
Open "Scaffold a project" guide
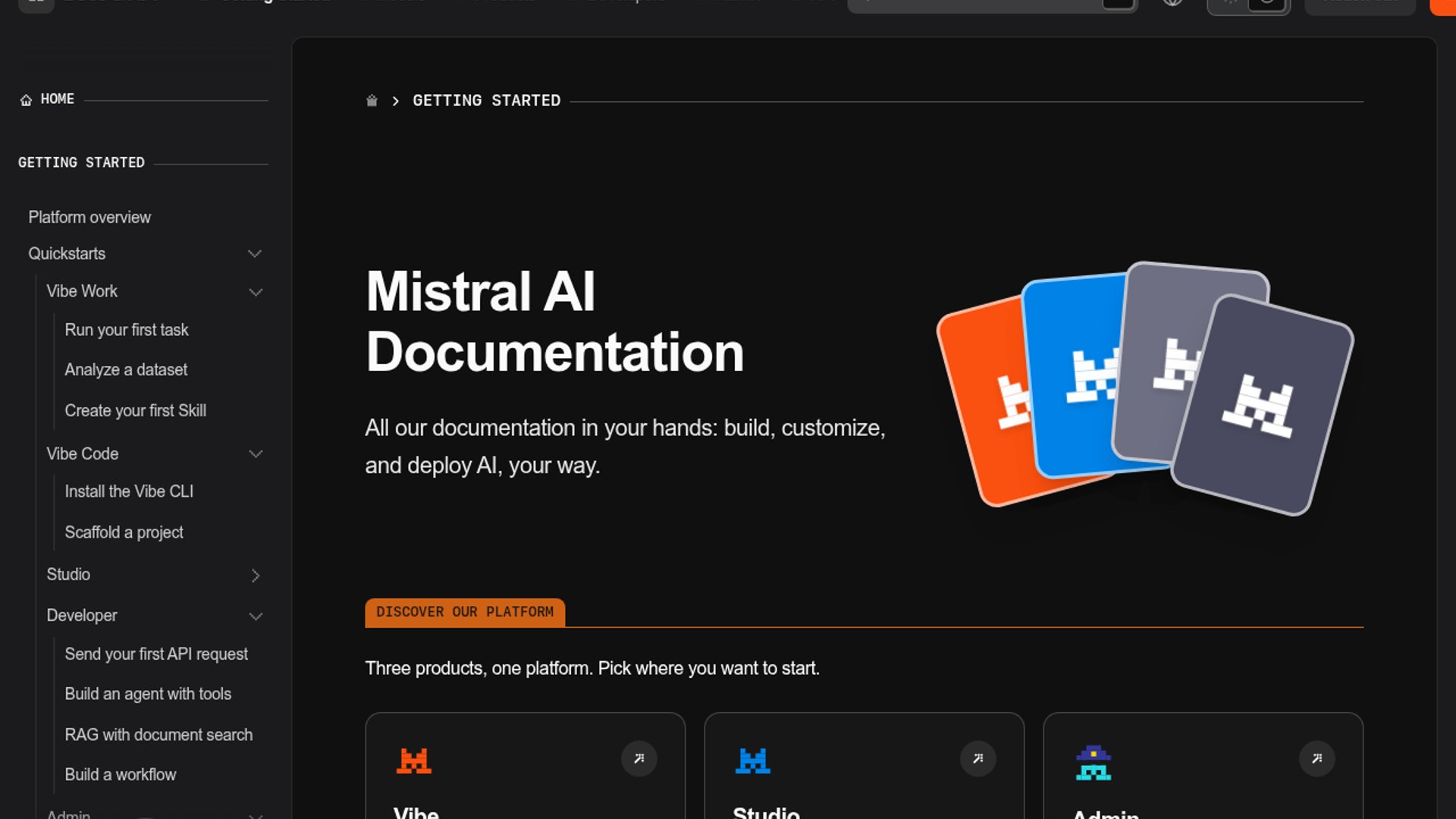124,533
